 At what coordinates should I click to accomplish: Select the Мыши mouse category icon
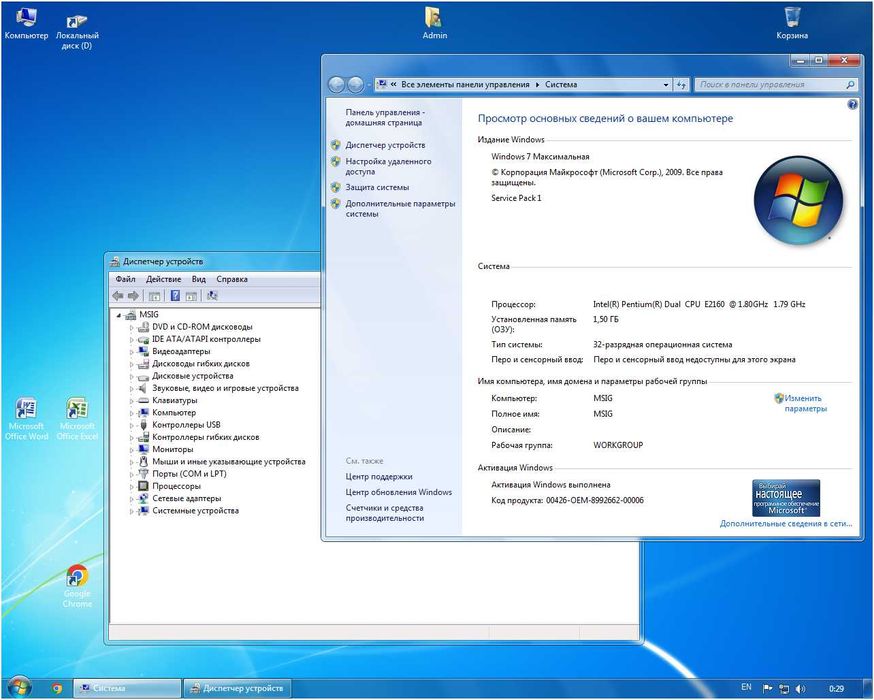(144, 462)
